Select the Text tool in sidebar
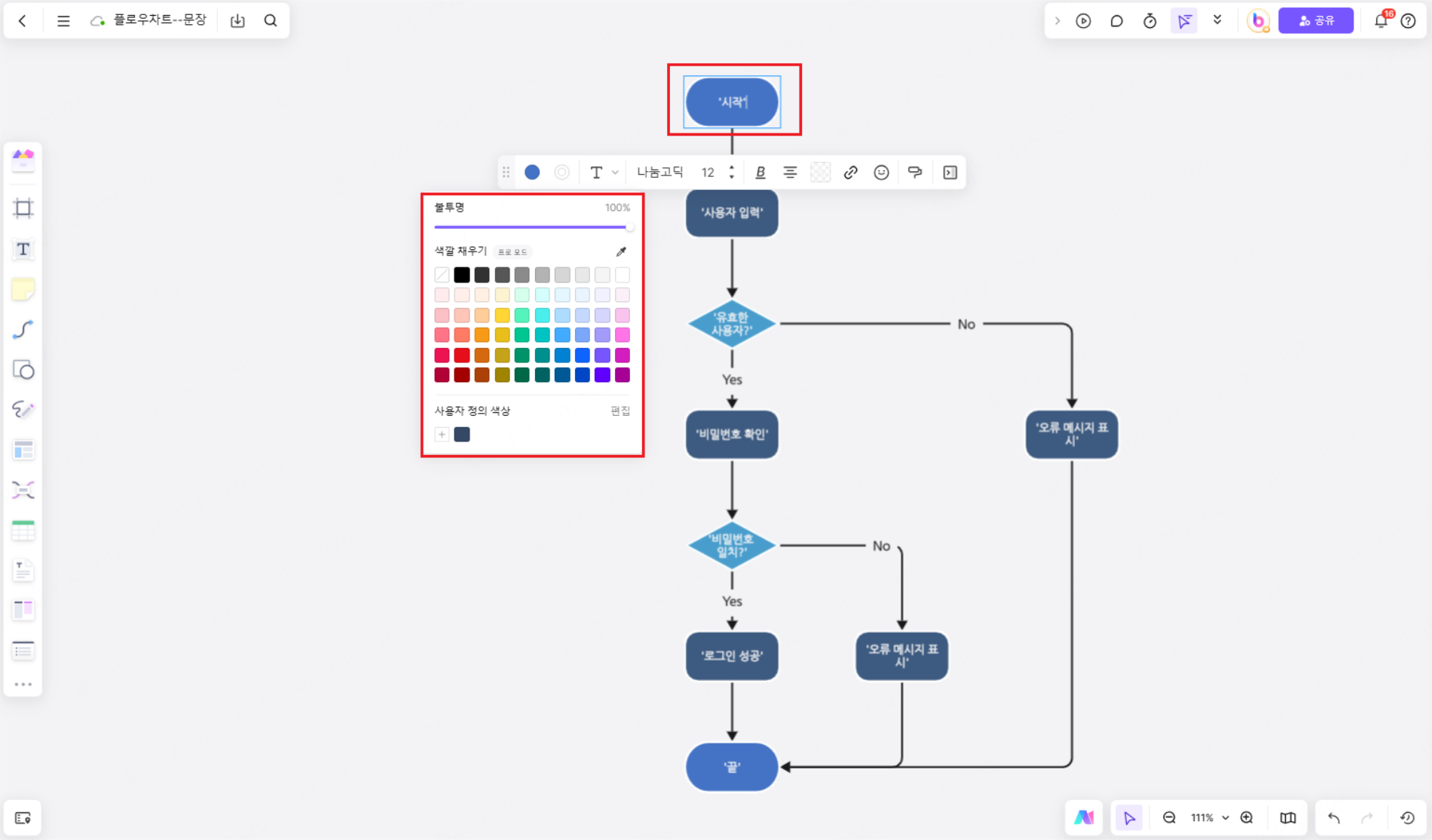 [23, 249]
